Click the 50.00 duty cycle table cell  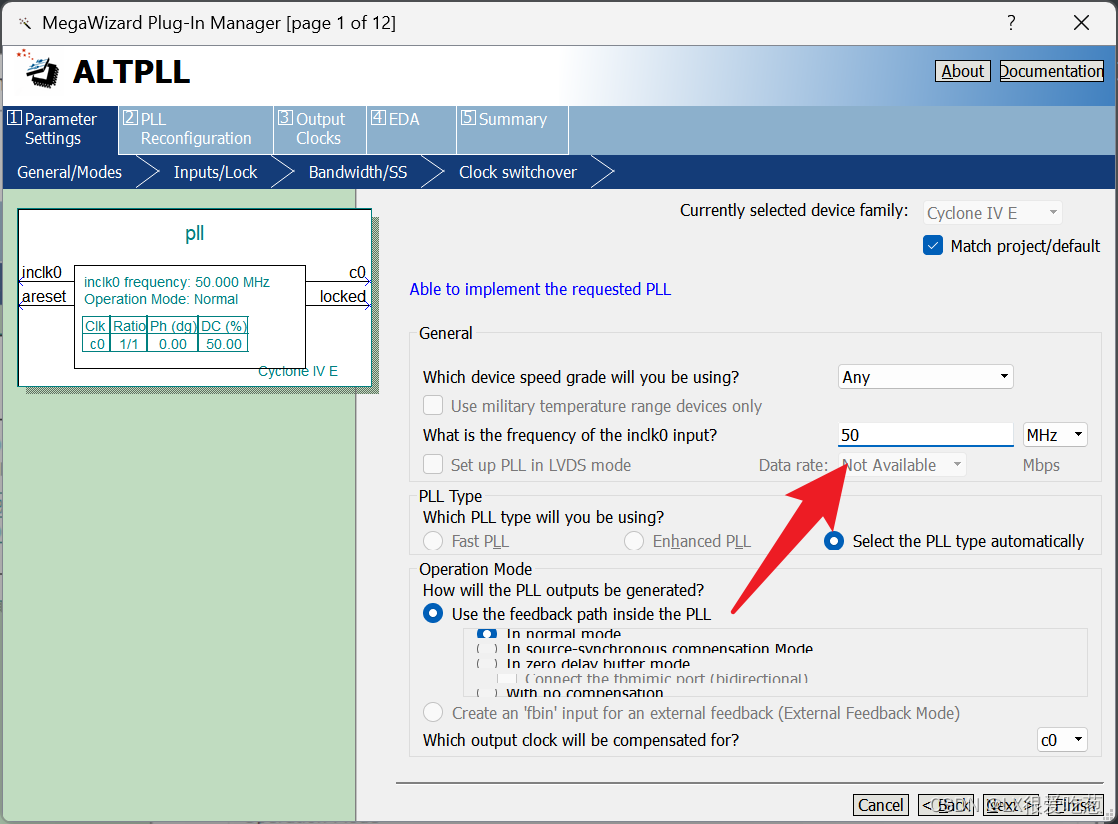tap(224, 344)
